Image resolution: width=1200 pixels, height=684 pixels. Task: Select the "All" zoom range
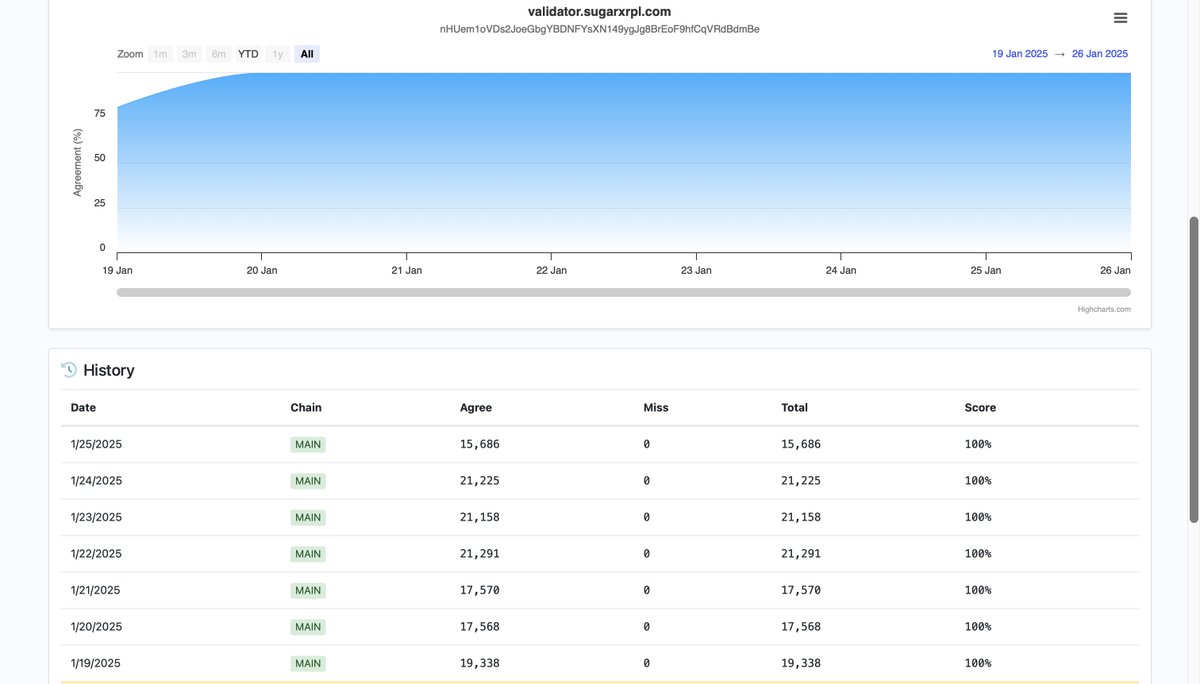click(306, 54)
